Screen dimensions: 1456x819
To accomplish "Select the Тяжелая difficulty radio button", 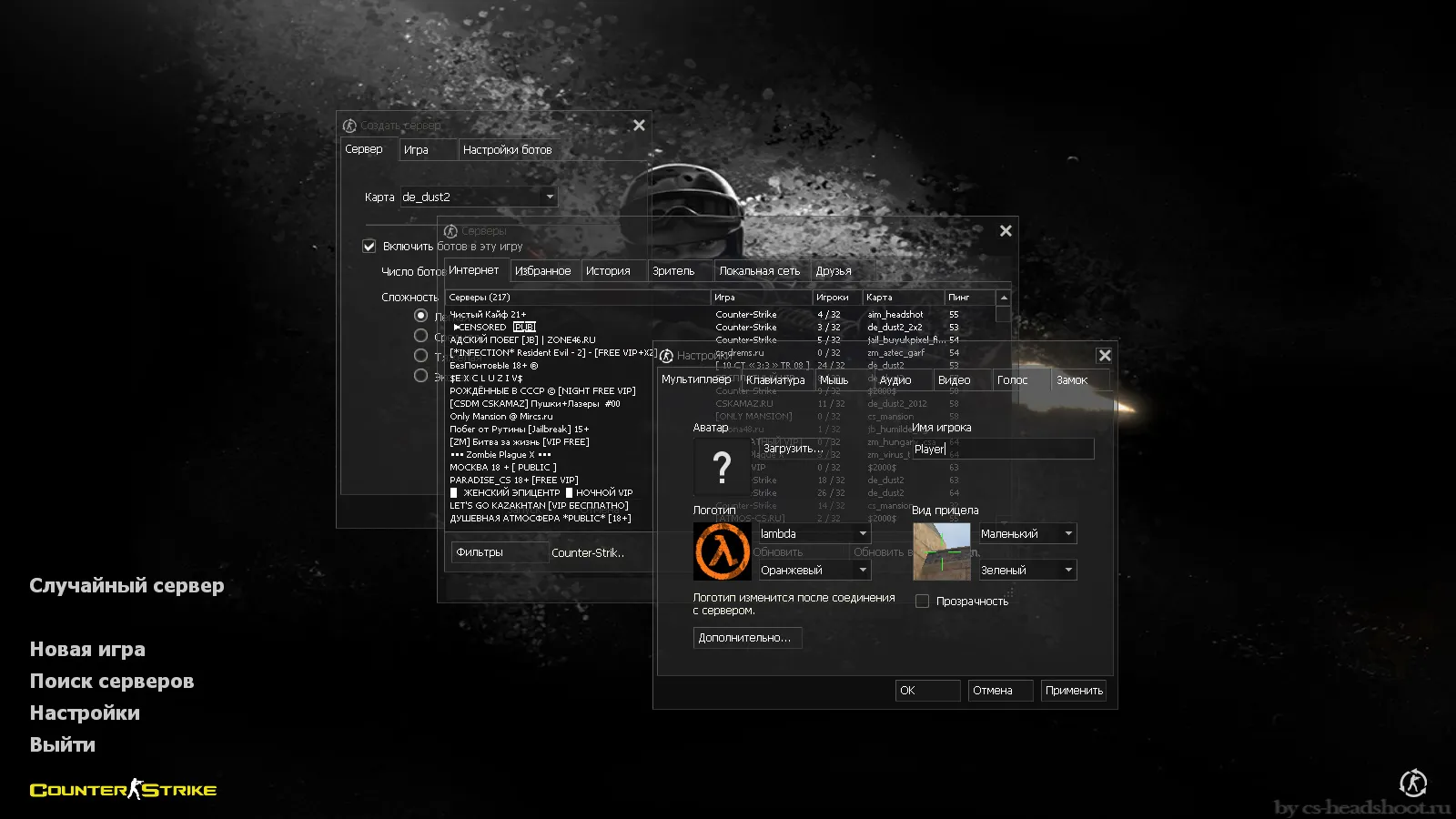I will (420, 355).
